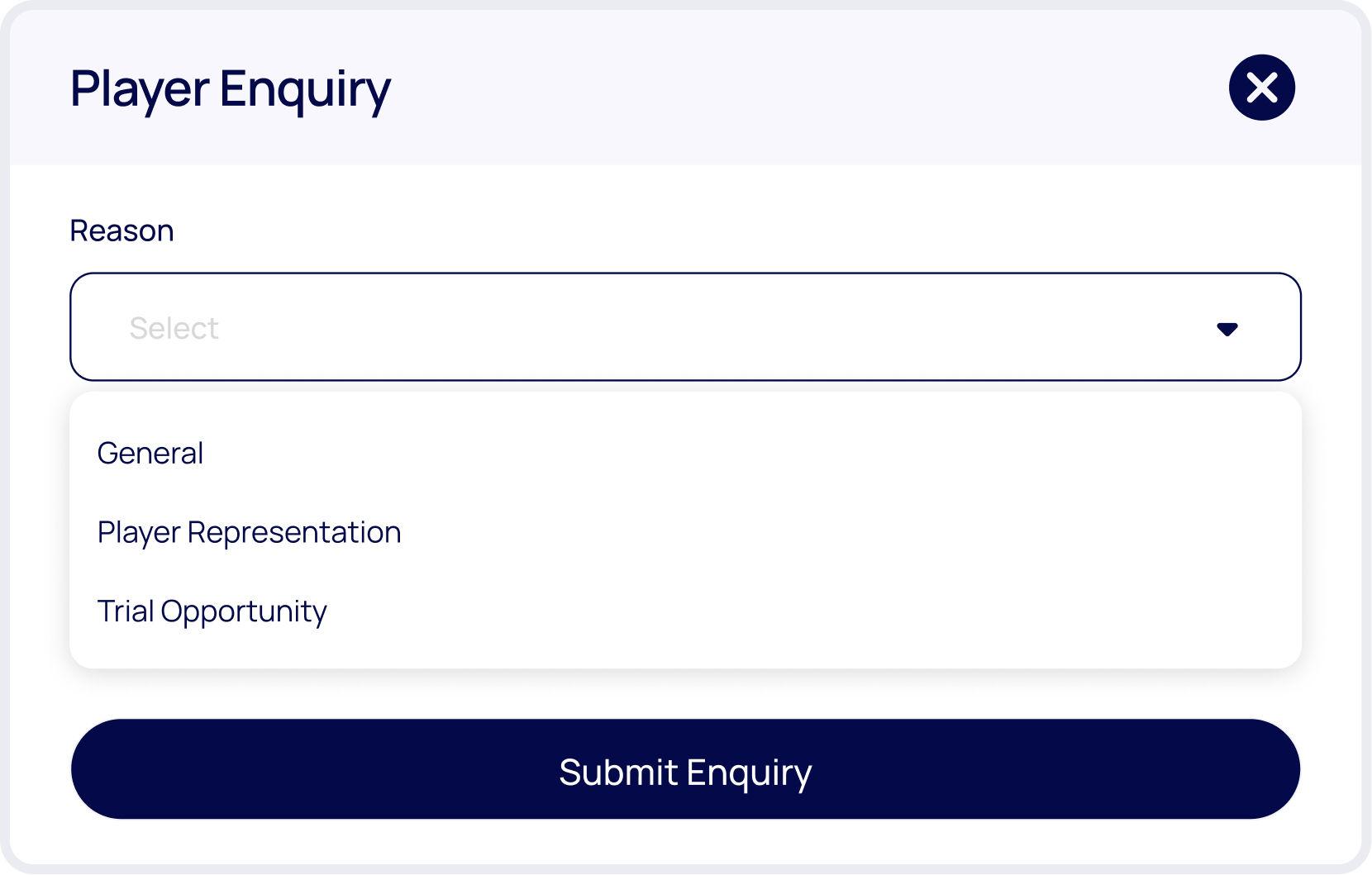
Task: Choose General from the reason list
Action: click(x=150, y=453)
